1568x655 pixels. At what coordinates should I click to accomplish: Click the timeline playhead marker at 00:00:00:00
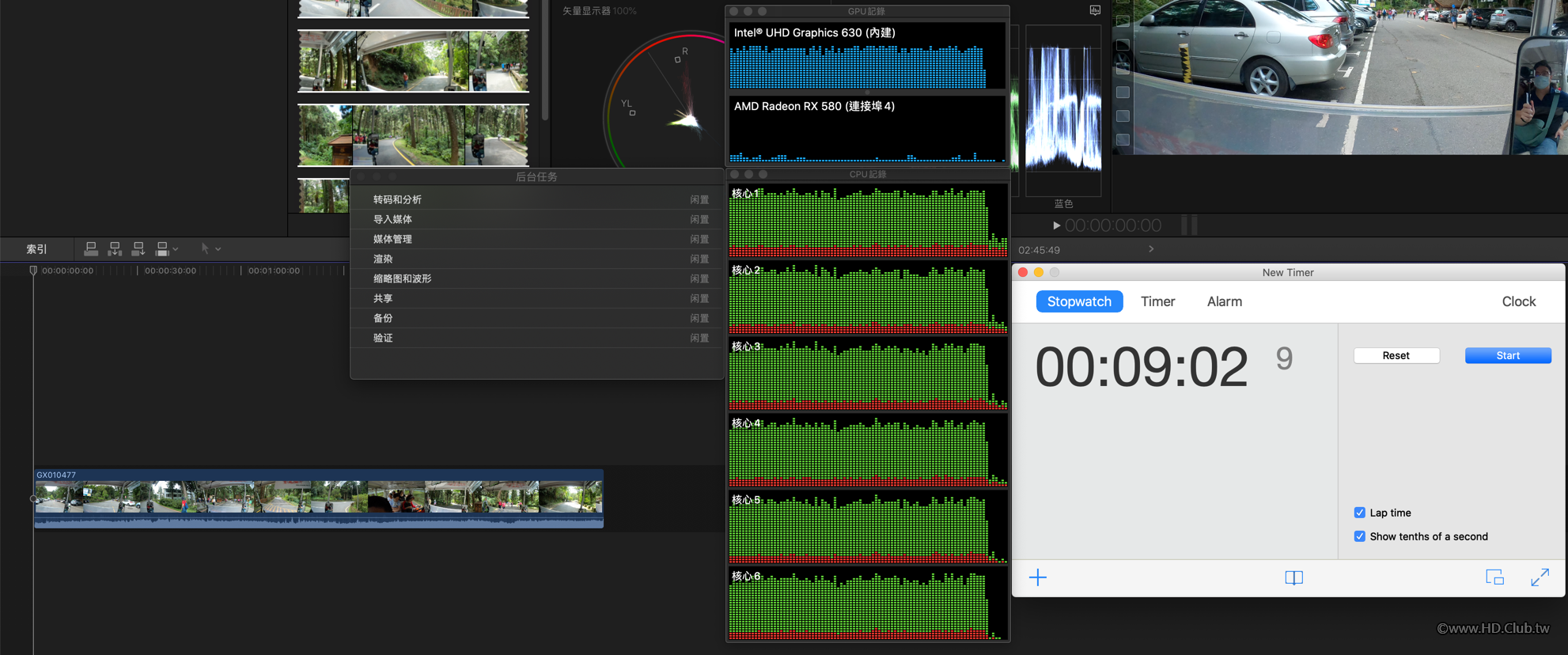coord(33,271)
